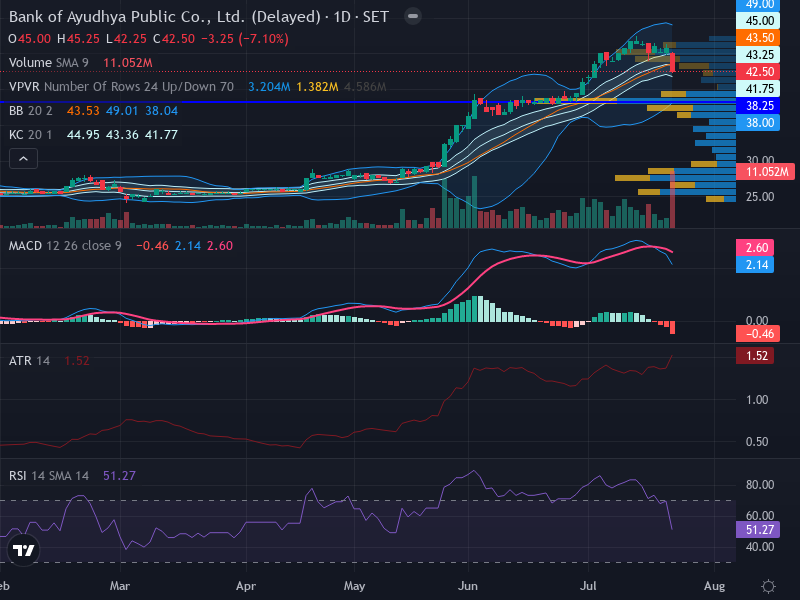800x600 pixels.
Task: Click the KC upper value 44.95 in legend
Action: point(83,135)
